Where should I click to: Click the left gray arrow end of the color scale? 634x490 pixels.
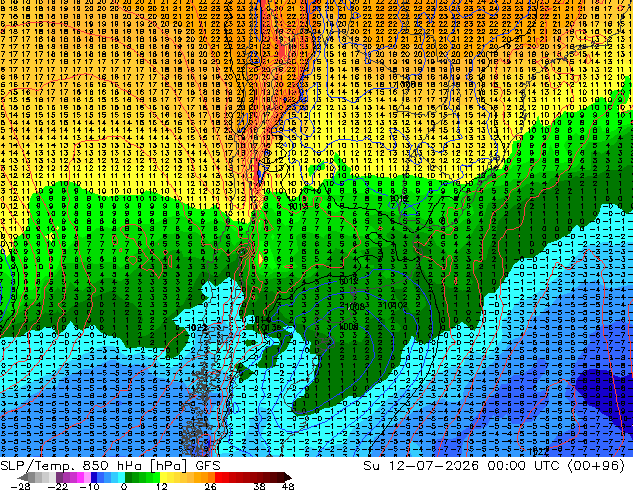tap(23, 477)
